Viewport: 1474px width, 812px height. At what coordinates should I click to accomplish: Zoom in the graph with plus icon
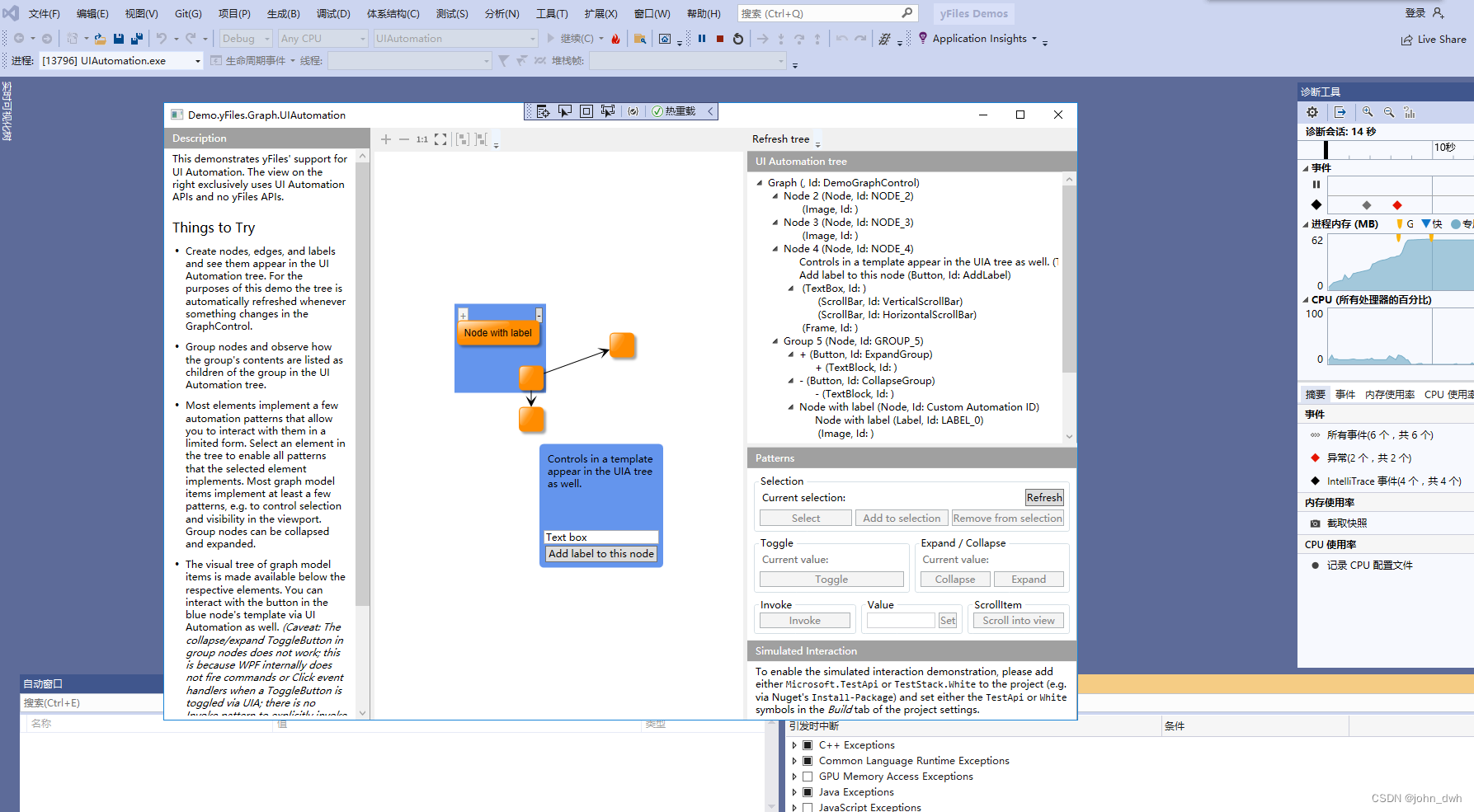coord(385,139)
